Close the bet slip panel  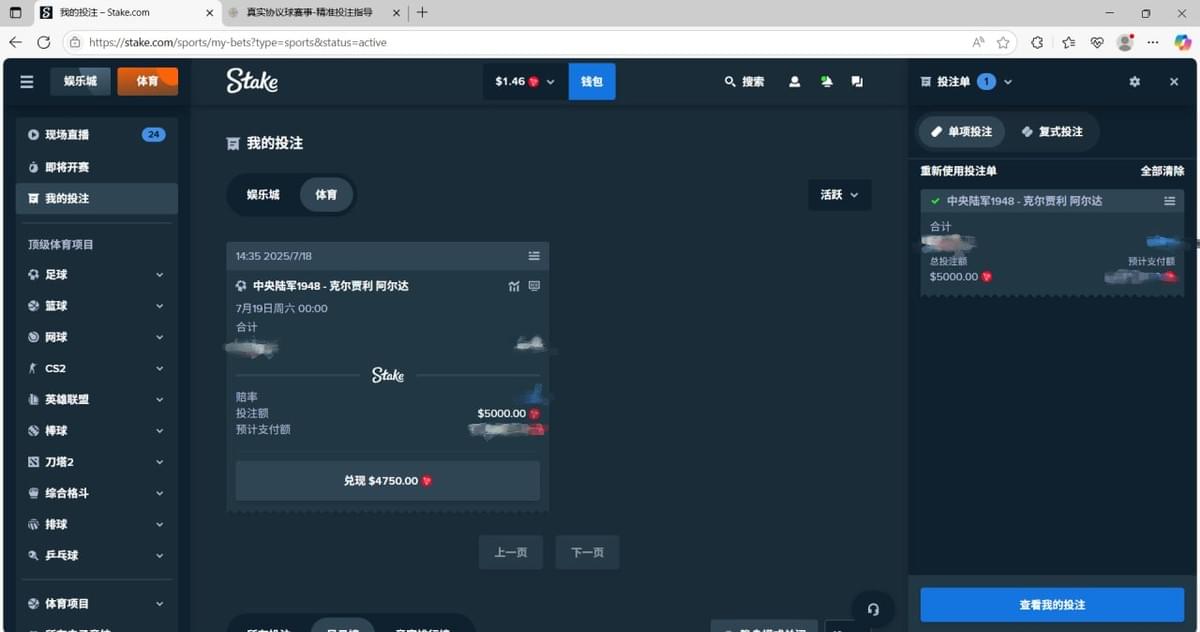1174,82
